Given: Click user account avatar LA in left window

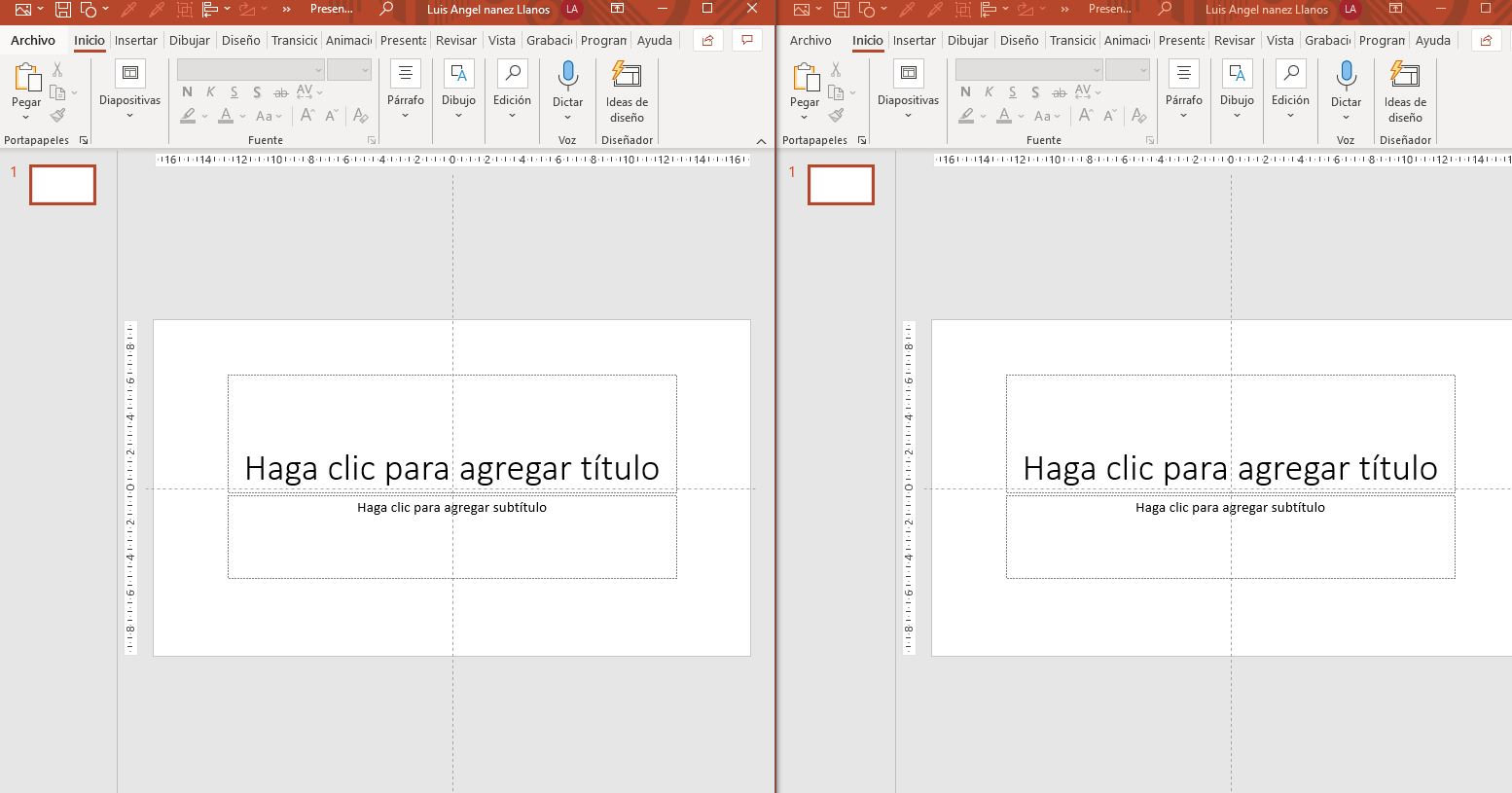Looking at the screenshot, I should pyautogui.click(x=571, y=10).
